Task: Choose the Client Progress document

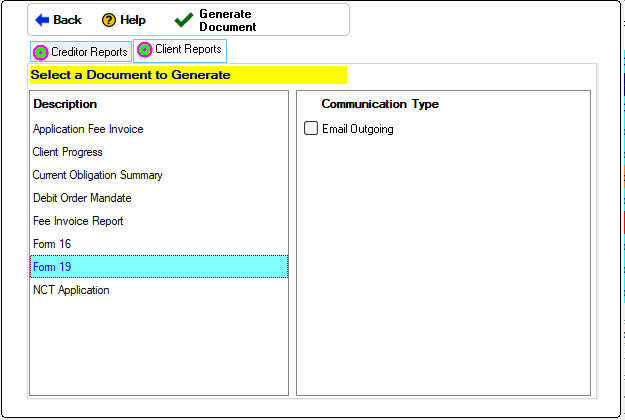Action: pos(68,152)
